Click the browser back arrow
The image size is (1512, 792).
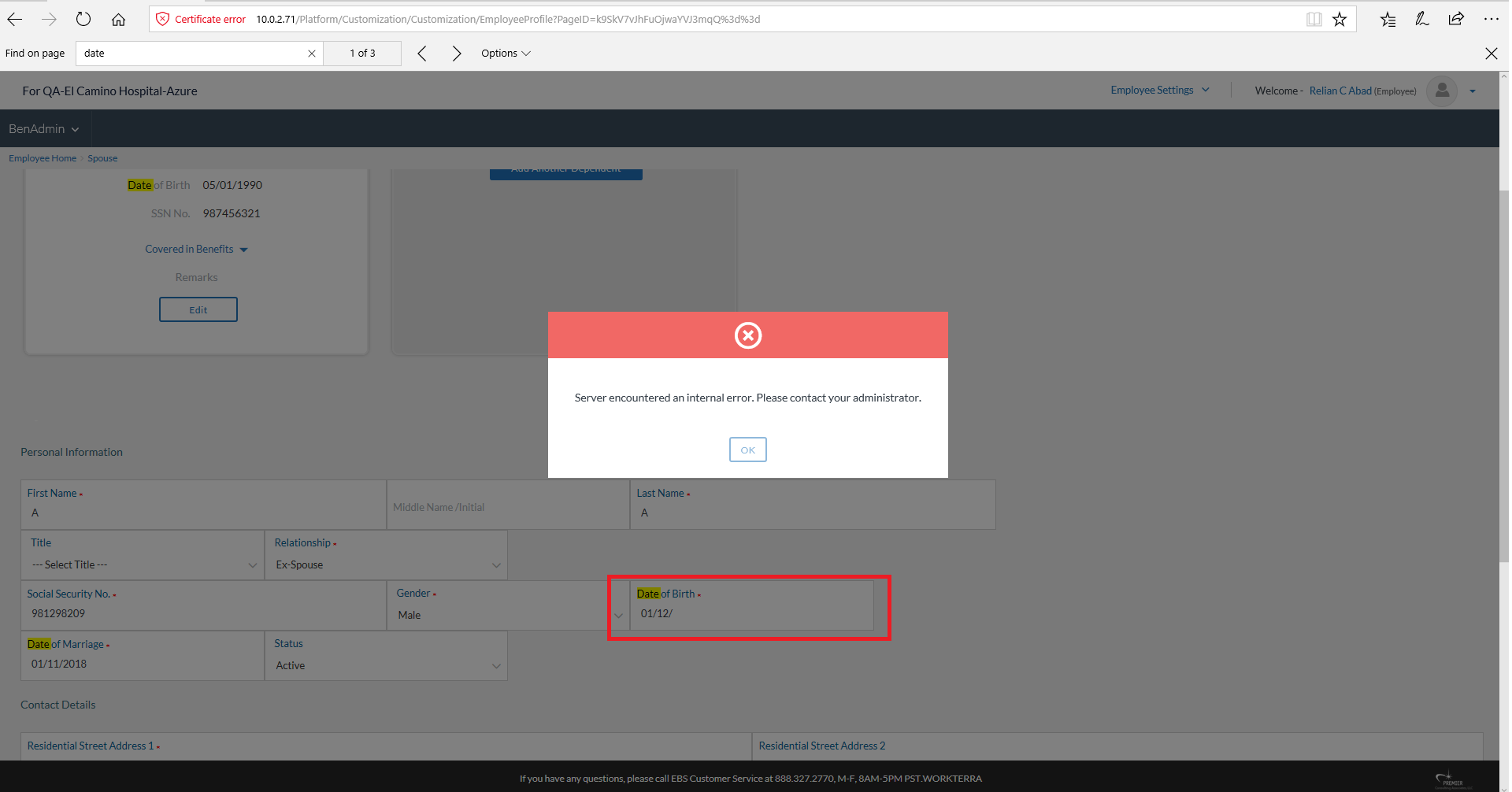point(15,19)
